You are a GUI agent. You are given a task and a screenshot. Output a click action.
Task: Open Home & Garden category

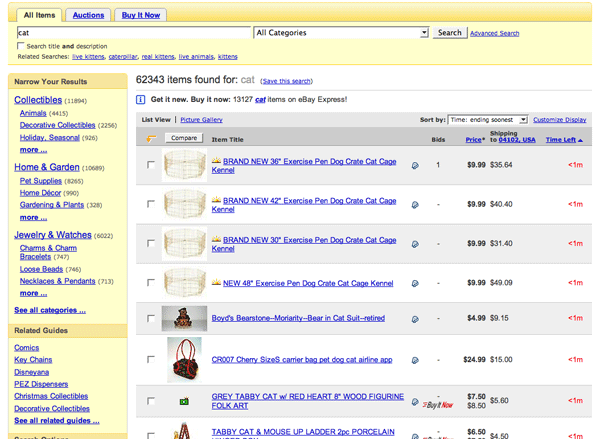coord(47,167)
